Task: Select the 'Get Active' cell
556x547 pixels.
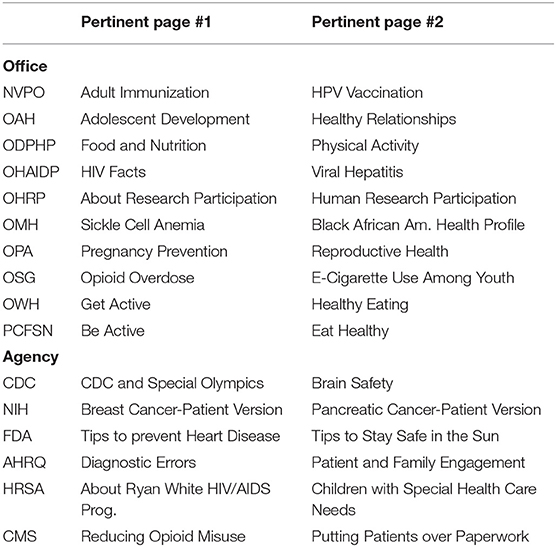Action: pos(115,304)
